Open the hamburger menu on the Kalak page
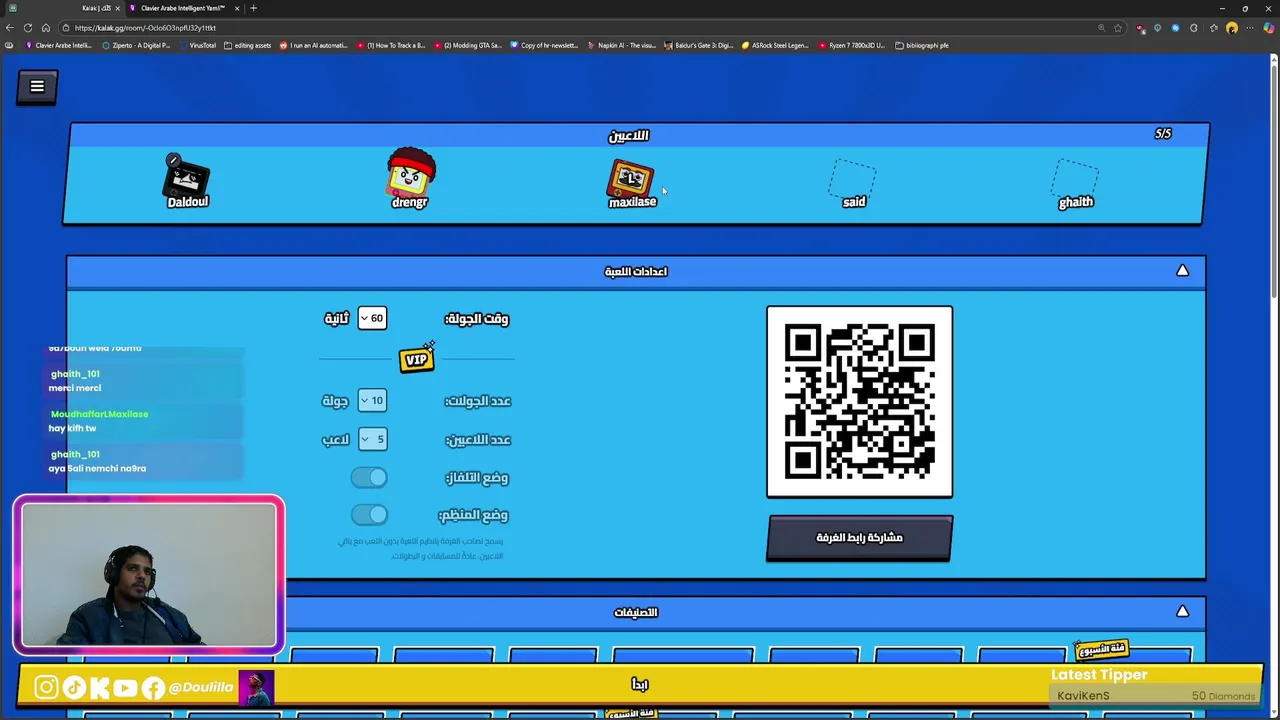Image resolution: width=1280 pixels, height=720 pixels. (37, 87)
